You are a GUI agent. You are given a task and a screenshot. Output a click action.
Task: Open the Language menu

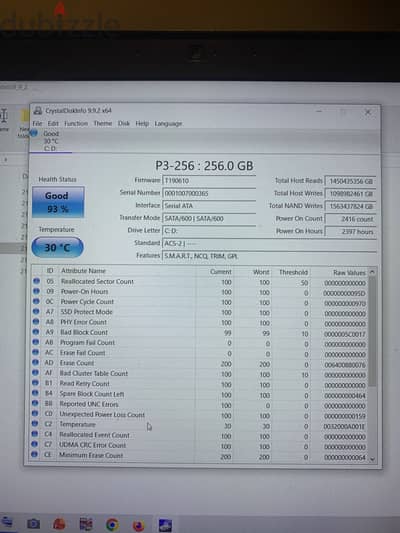168,124
